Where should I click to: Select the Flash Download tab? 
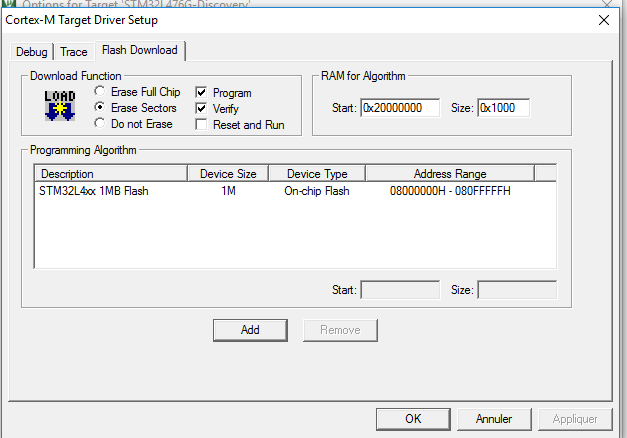pos(140,50)
